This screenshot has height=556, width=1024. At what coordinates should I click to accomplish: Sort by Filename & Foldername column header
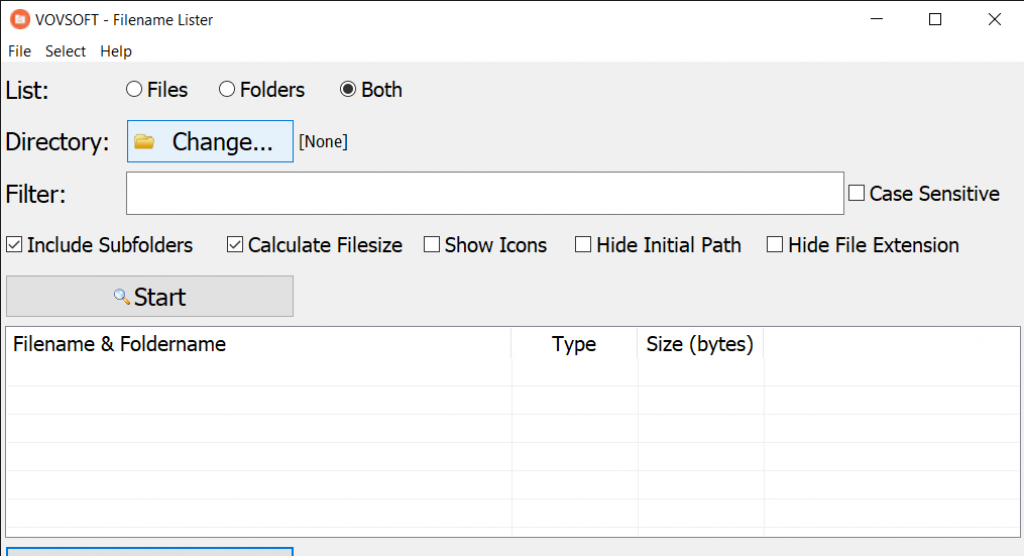point(259,344)
